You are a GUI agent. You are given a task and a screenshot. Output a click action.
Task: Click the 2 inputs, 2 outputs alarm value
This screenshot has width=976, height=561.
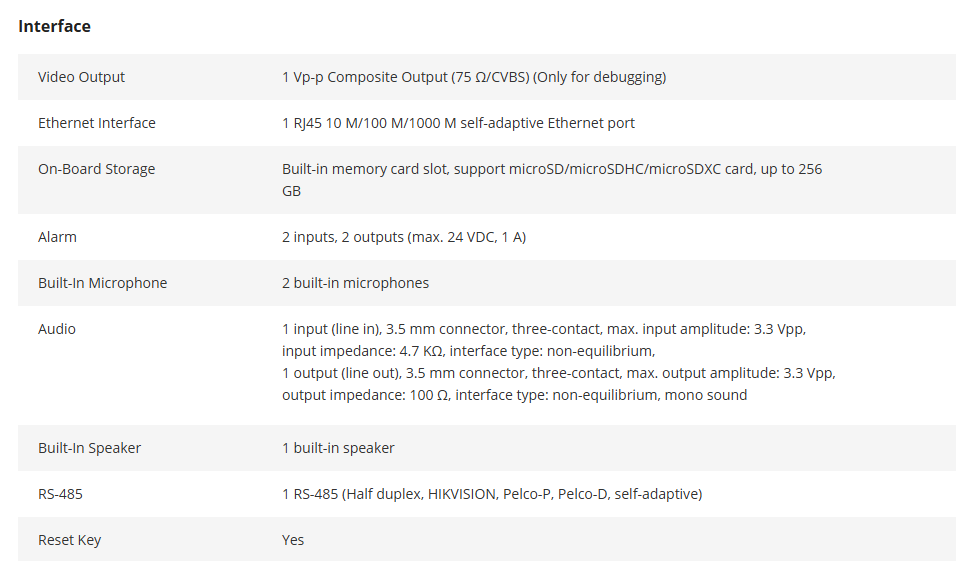[x=404, y=237]
